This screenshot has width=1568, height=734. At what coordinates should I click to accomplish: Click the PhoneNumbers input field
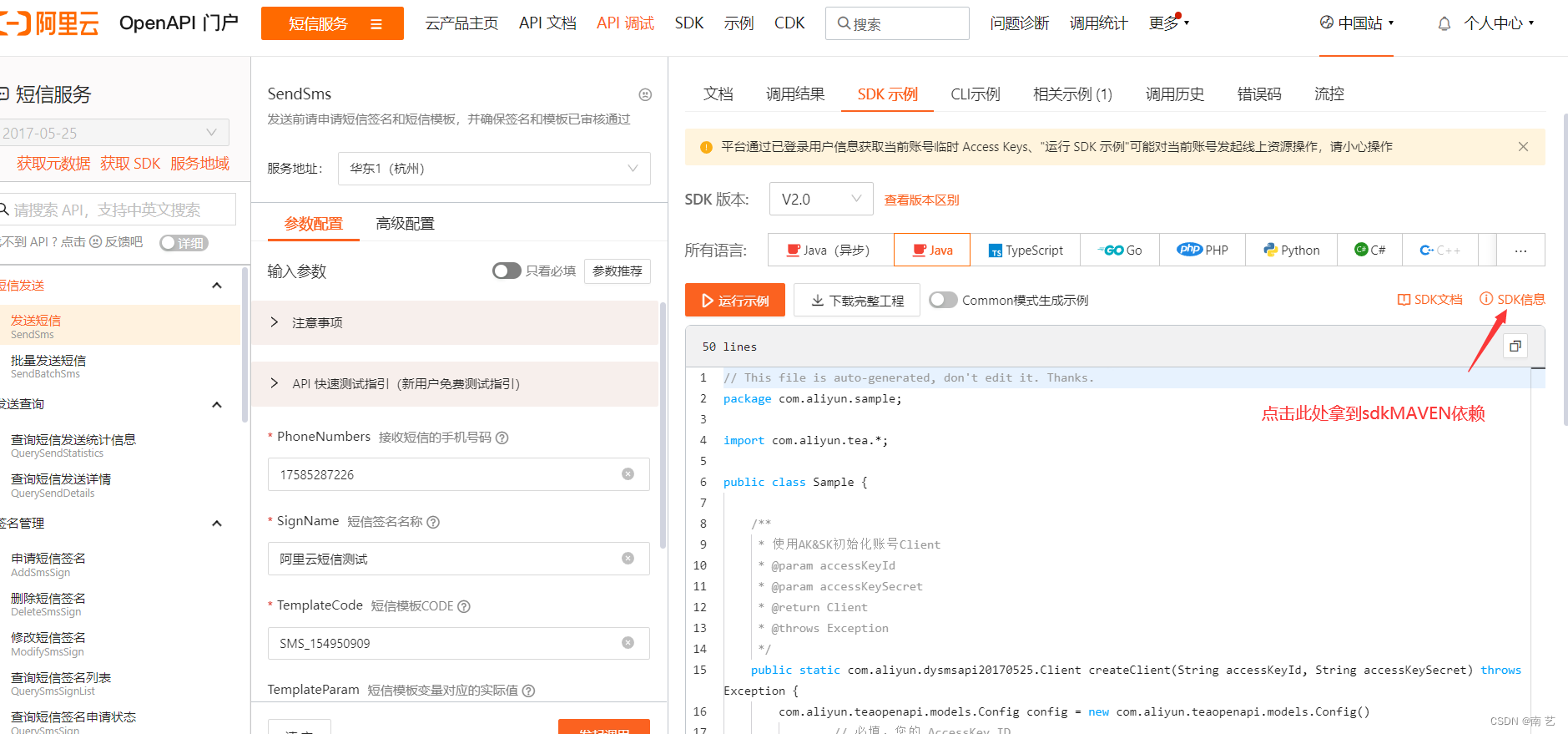point(459,474)
